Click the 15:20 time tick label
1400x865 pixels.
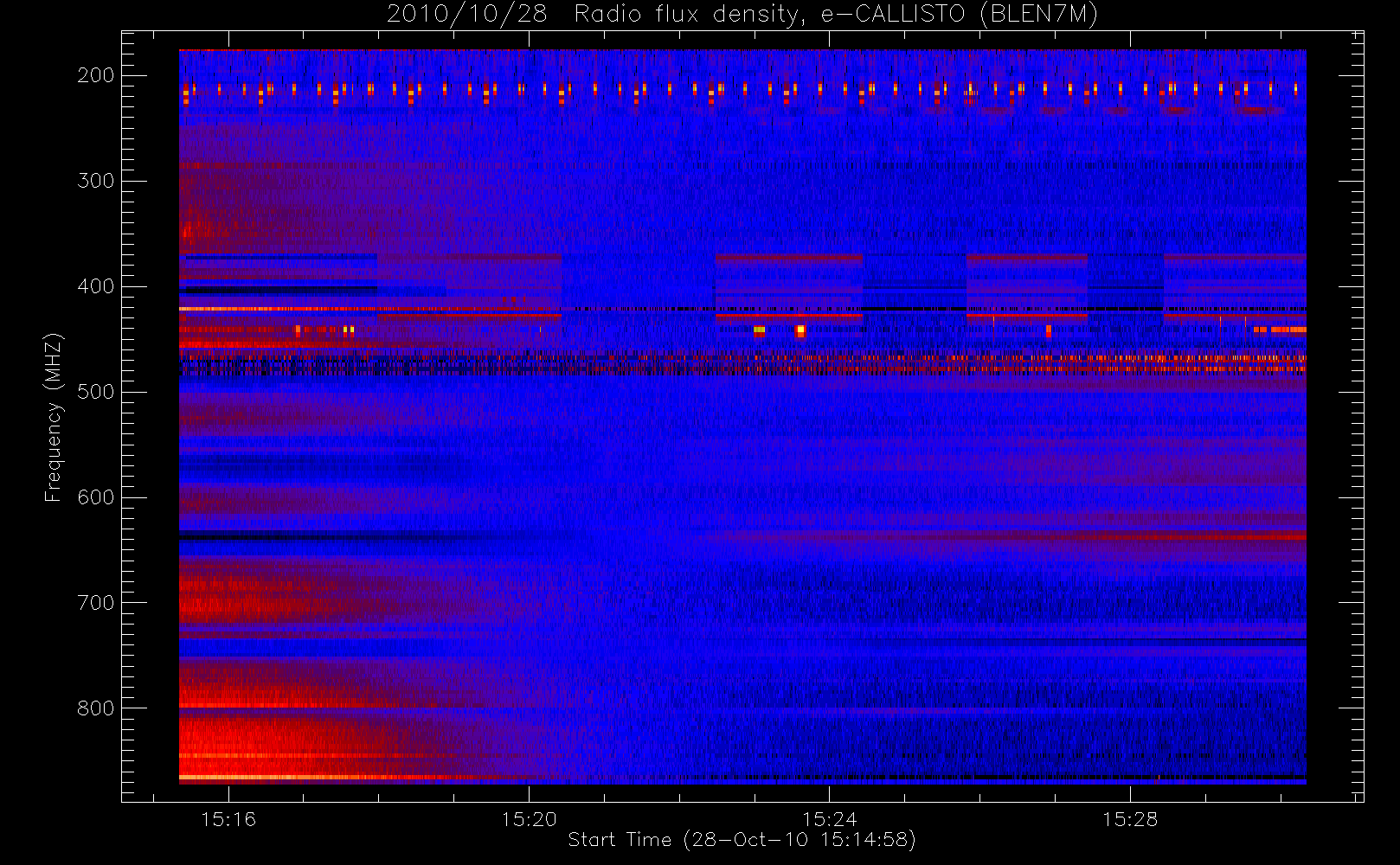tap(529, 819)
